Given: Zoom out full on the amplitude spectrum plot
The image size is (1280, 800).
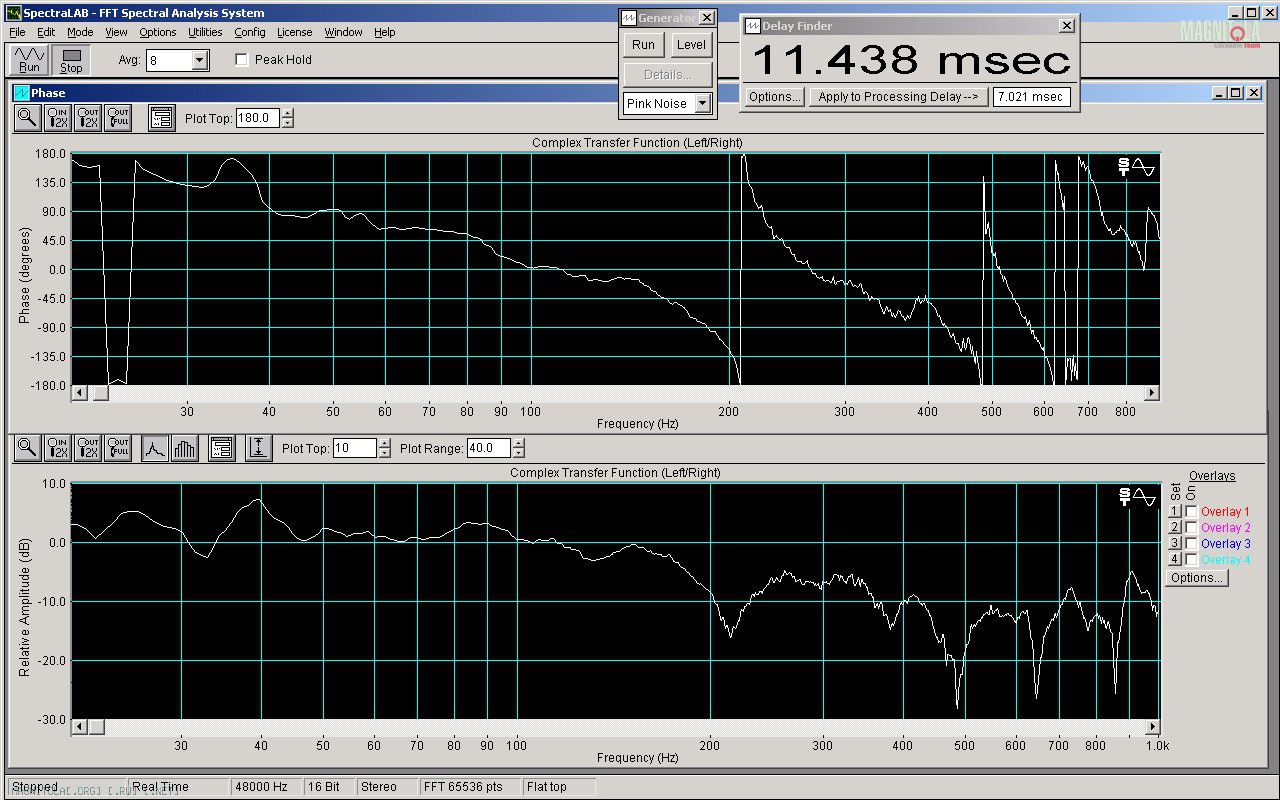Looking at the screenshot, I should [x=118, y=448].
